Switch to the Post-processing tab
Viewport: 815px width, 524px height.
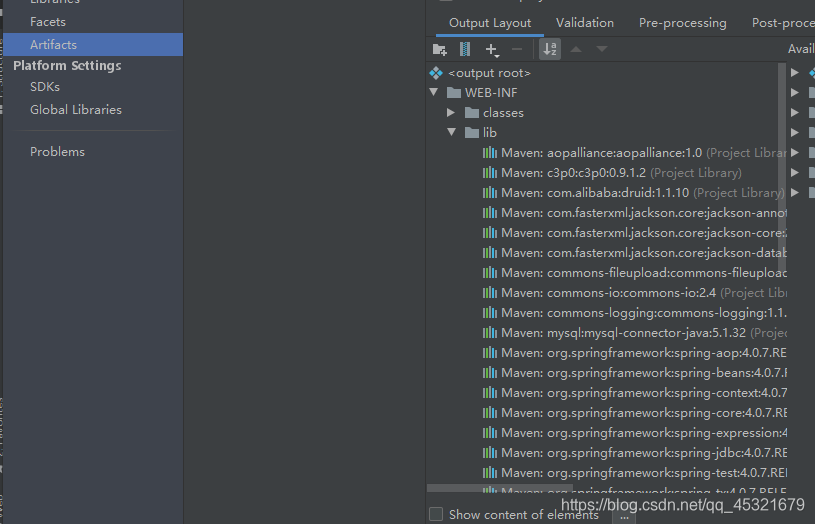coord(783,23)
